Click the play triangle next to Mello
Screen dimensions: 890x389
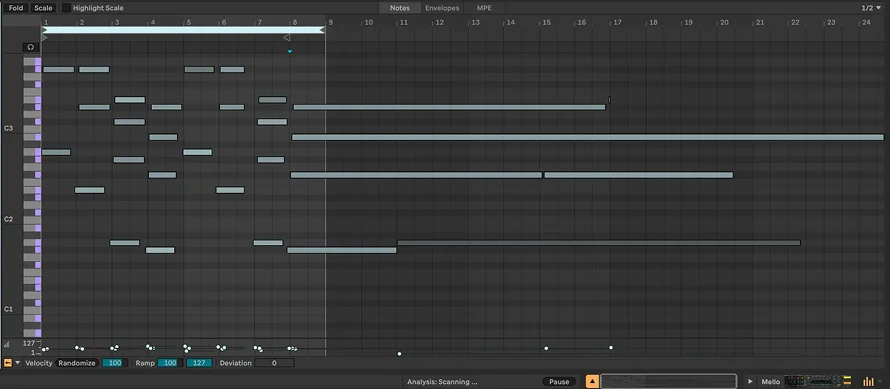(750, 382)
